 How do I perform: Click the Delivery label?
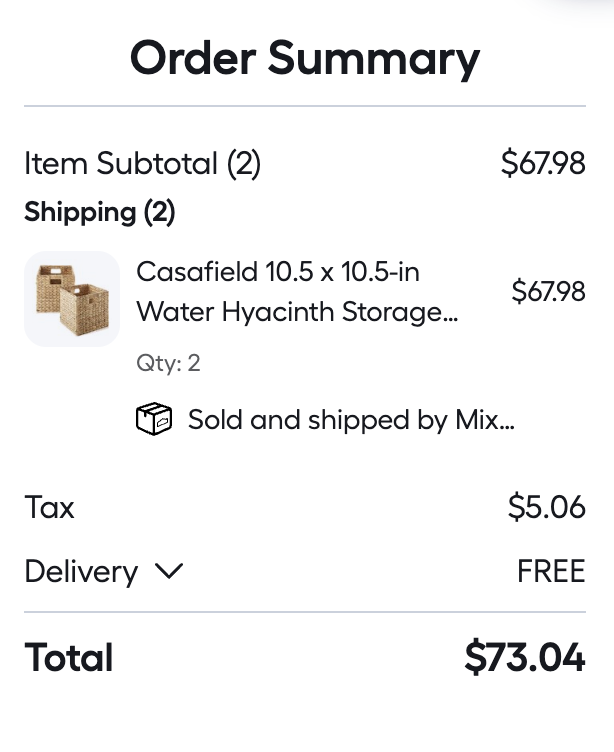click(x=82, y=572)
